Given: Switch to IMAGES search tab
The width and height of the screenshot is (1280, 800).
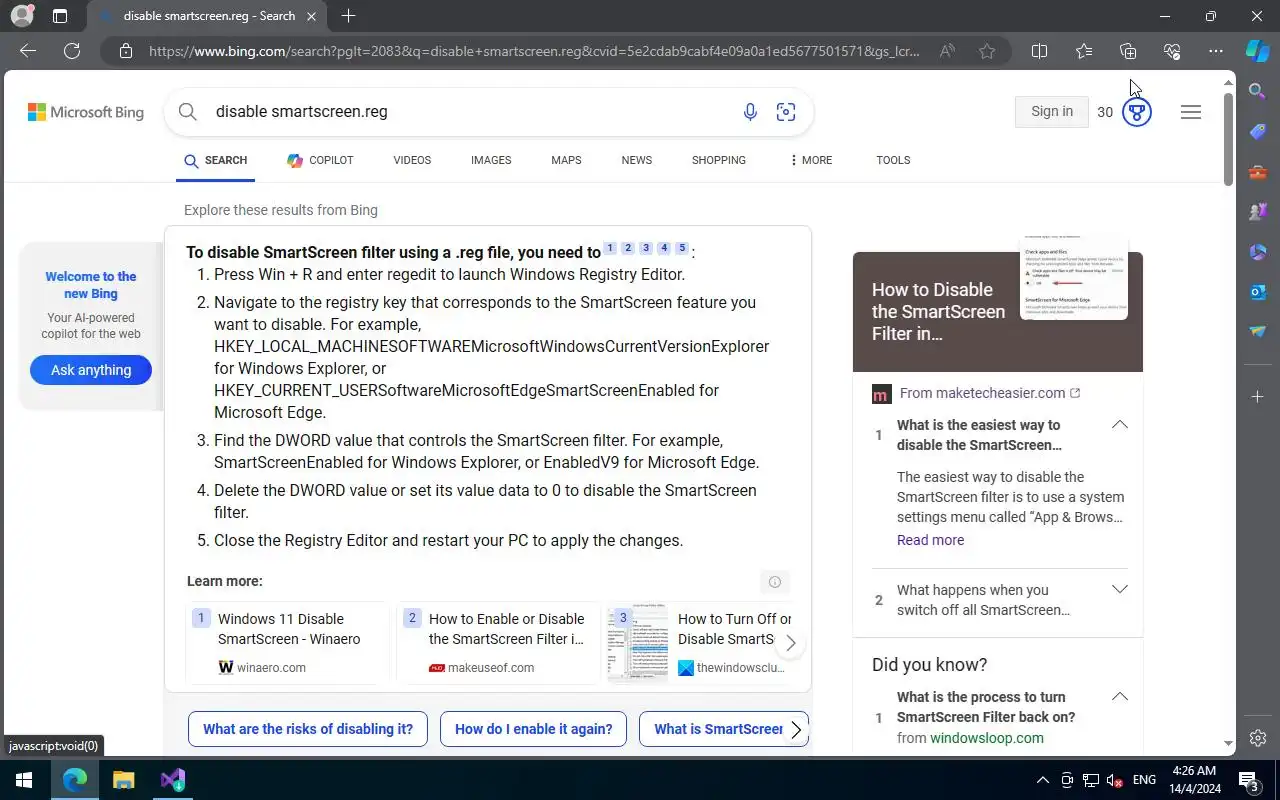Looking at the screenshot, I should pos(491,160).
